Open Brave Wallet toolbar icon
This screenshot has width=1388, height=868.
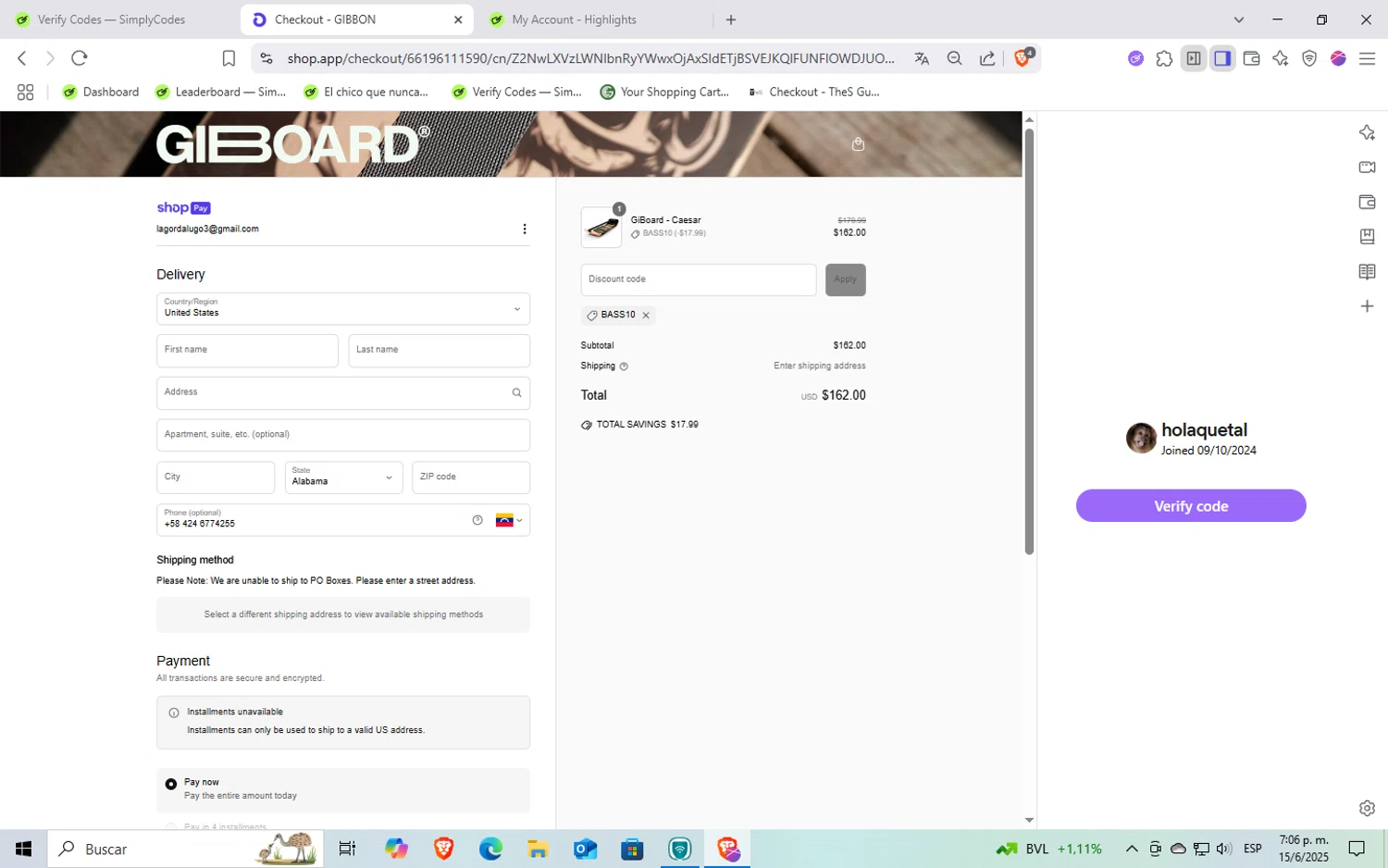click(1252, 58)
